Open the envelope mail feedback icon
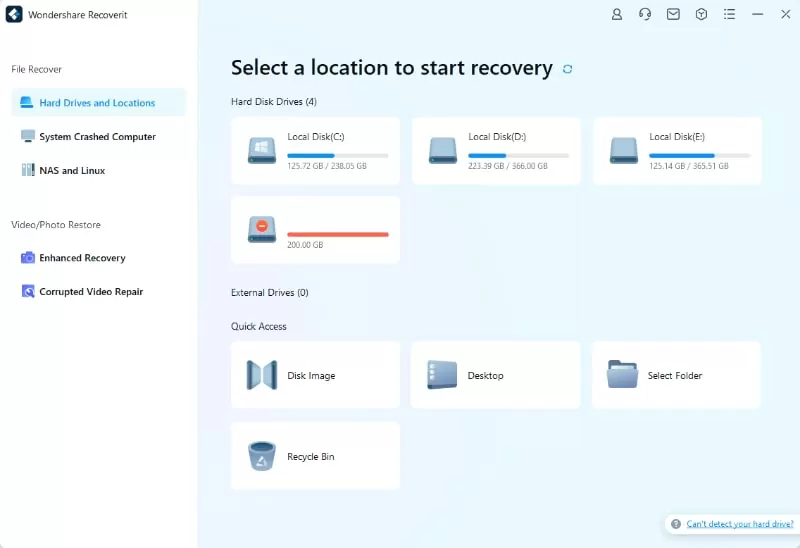The height and width of the screenshot is (548, 800). [x=673, y=14]
